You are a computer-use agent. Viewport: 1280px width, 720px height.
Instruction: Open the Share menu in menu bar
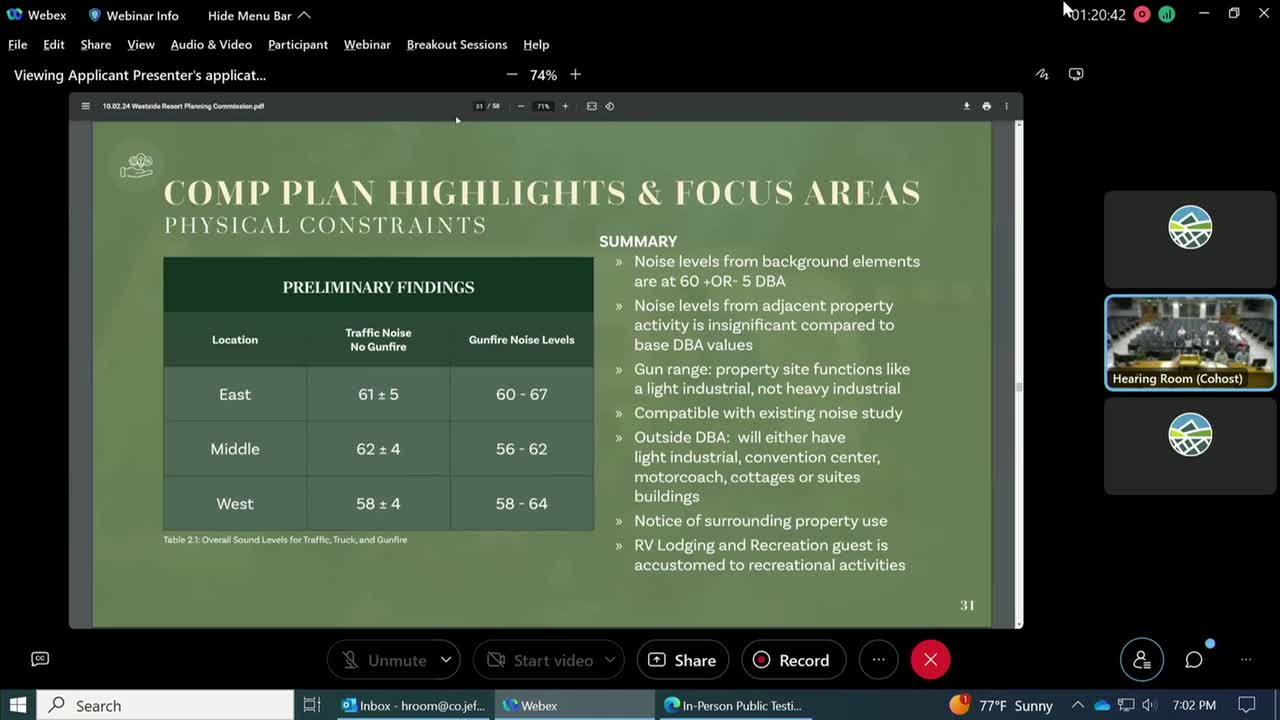point(95,44)
